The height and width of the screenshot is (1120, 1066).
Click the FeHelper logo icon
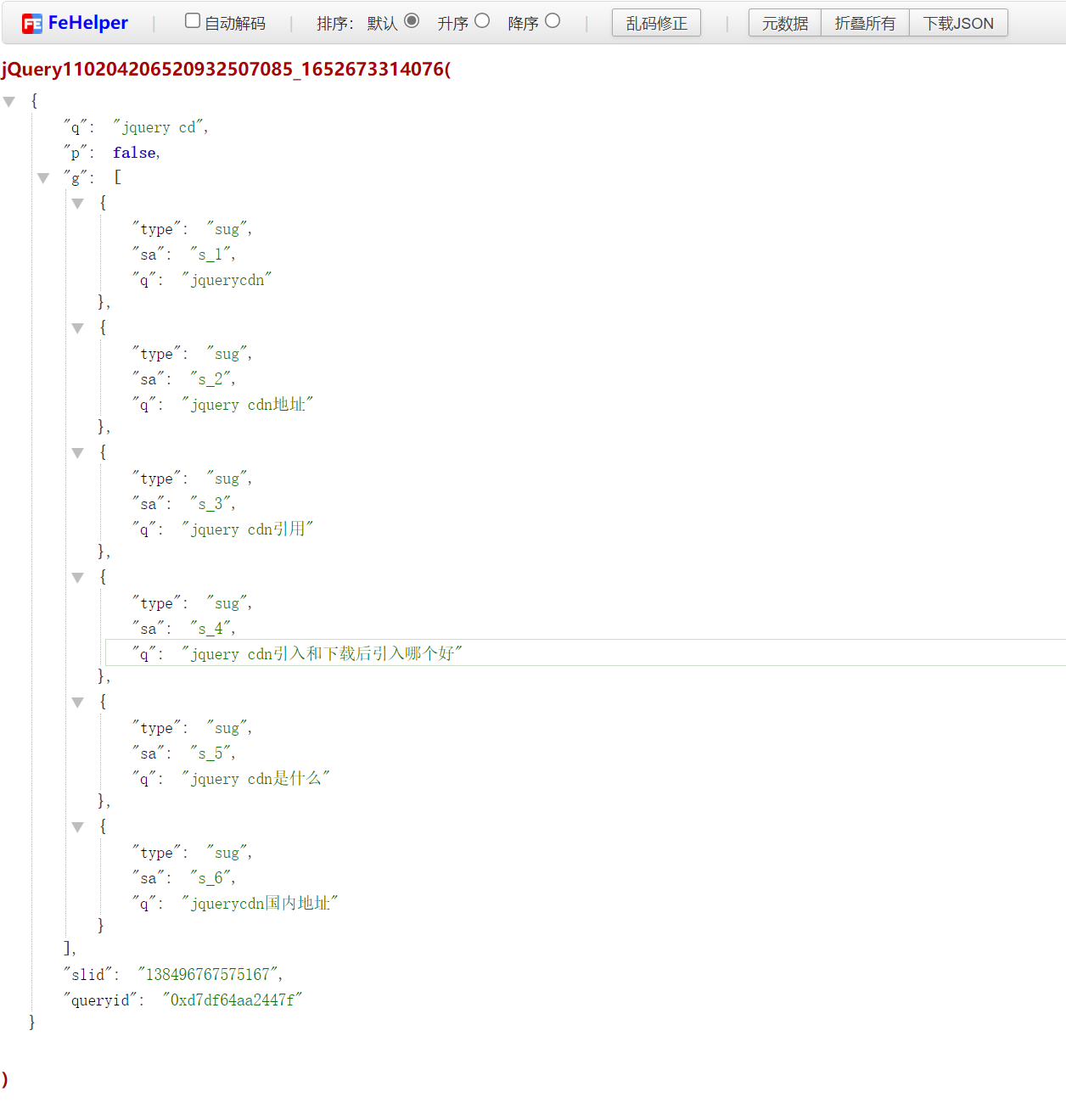(32, 24)
